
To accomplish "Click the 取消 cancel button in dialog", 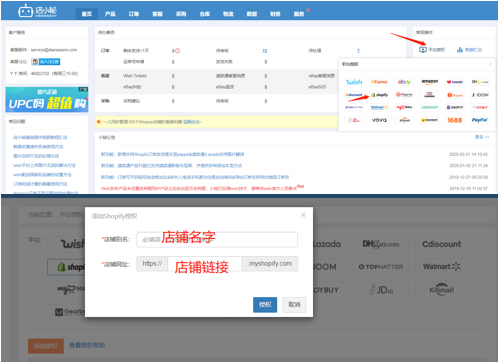I will coord(294,305).
